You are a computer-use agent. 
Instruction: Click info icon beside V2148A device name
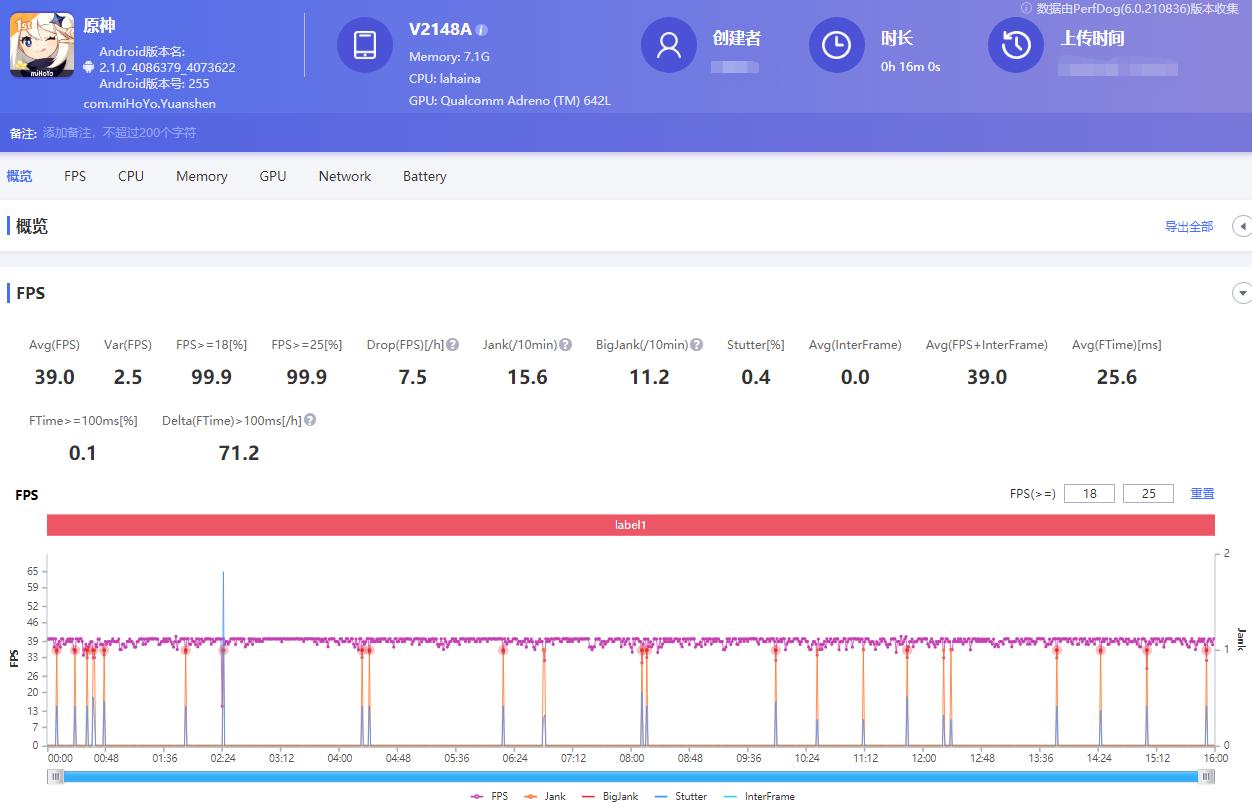point(482,30)
